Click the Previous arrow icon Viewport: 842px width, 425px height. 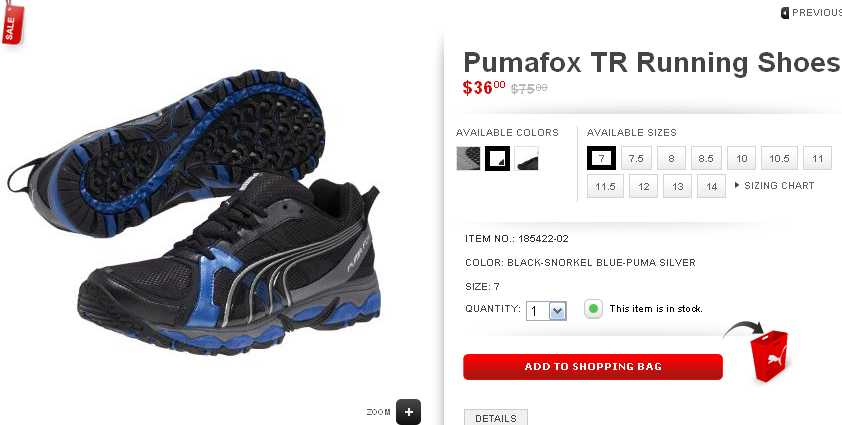(x=785, y=12)
